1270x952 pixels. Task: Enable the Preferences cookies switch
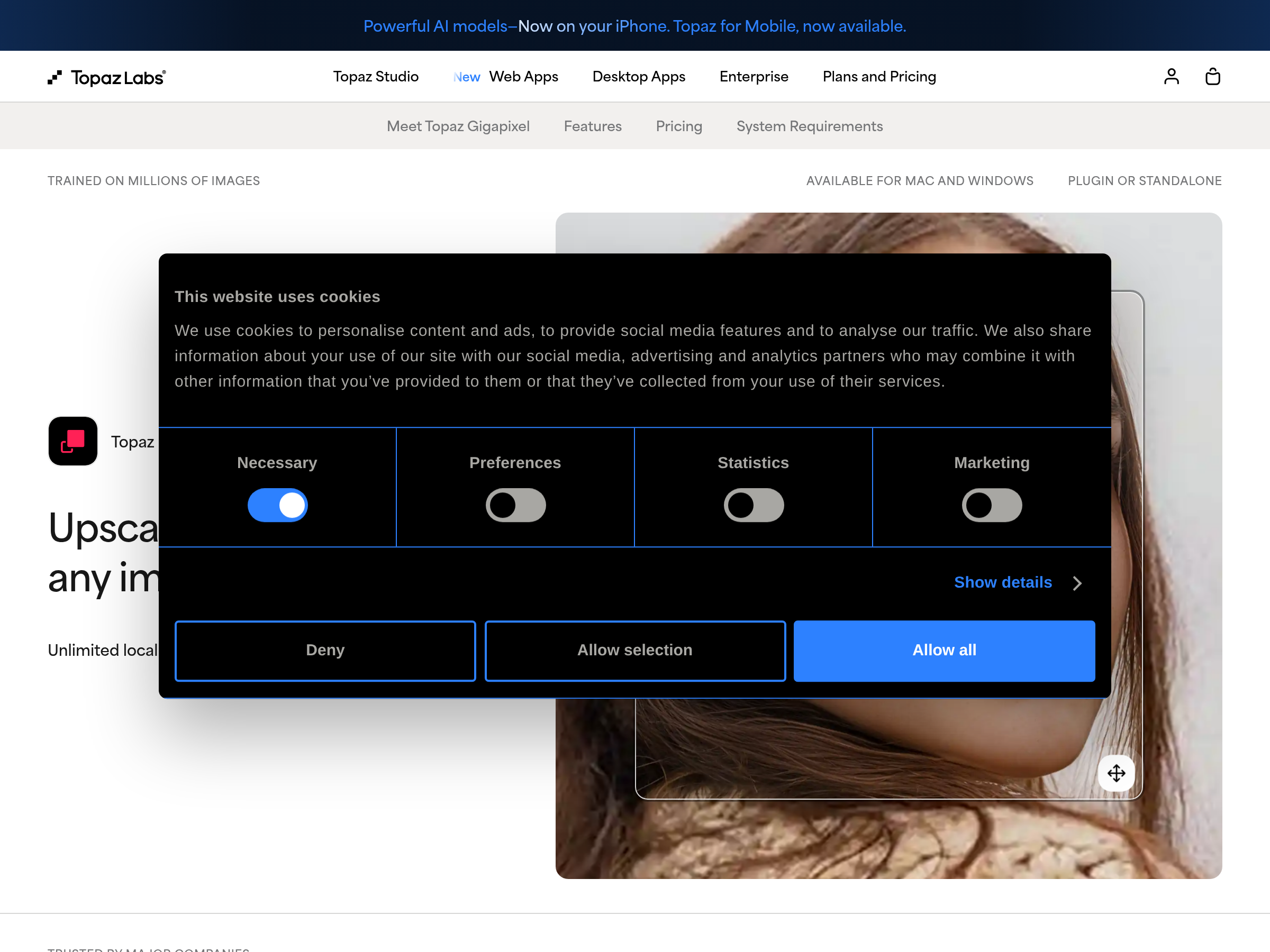[515, 505]
